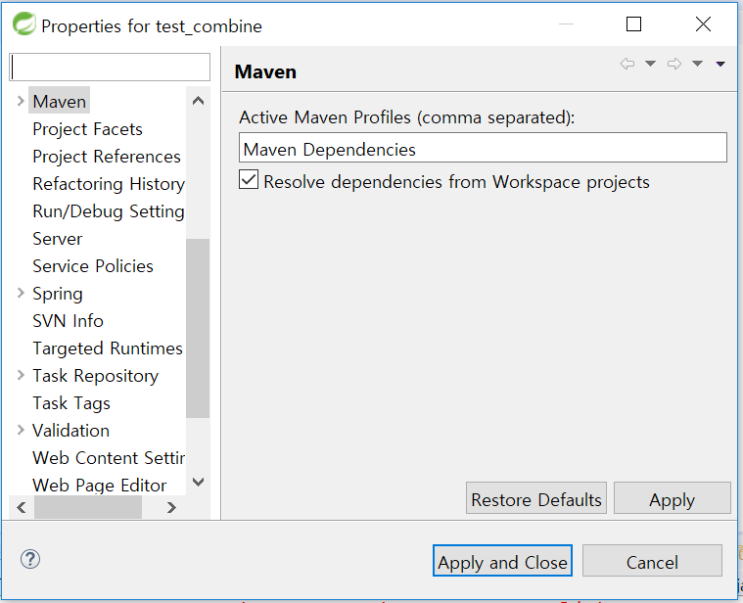743x603 pixels.
Task: Select Validation in the tree
Action: [x=71, y=431]
